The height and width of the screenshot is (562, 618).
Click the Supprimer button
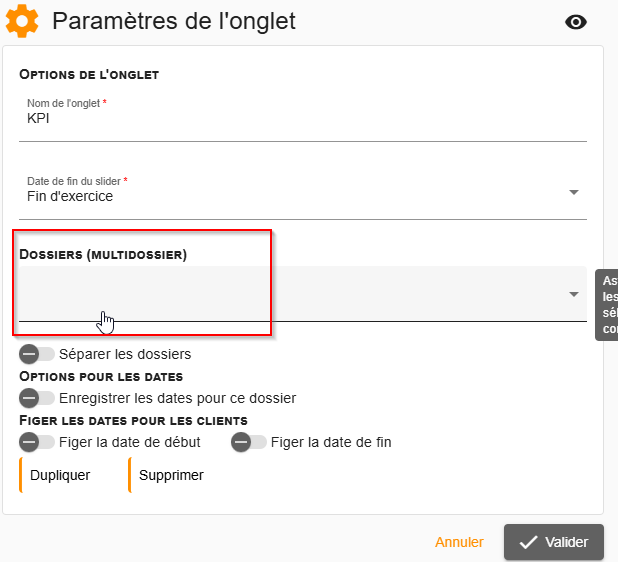tap(167, 475)
